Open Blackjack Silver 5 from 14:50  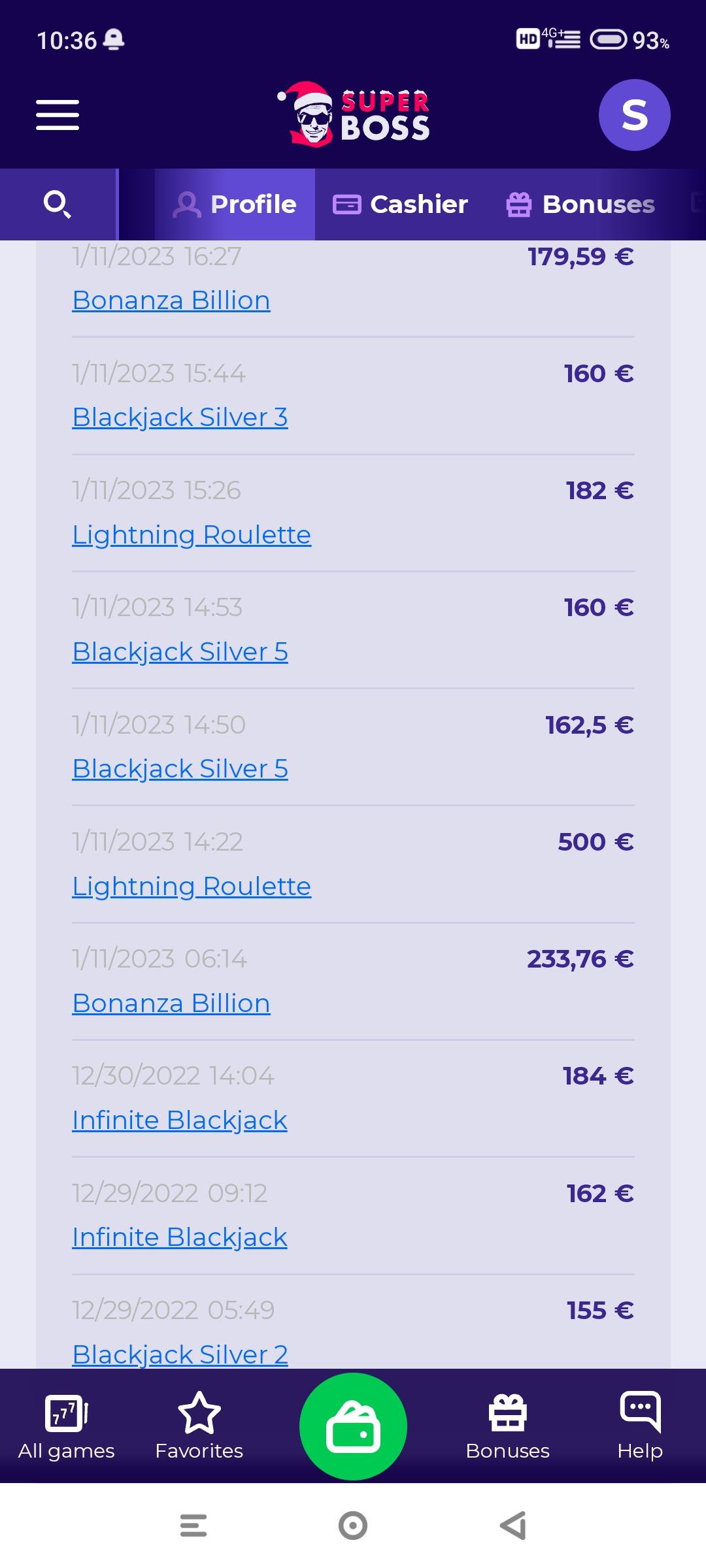(180, 769)
